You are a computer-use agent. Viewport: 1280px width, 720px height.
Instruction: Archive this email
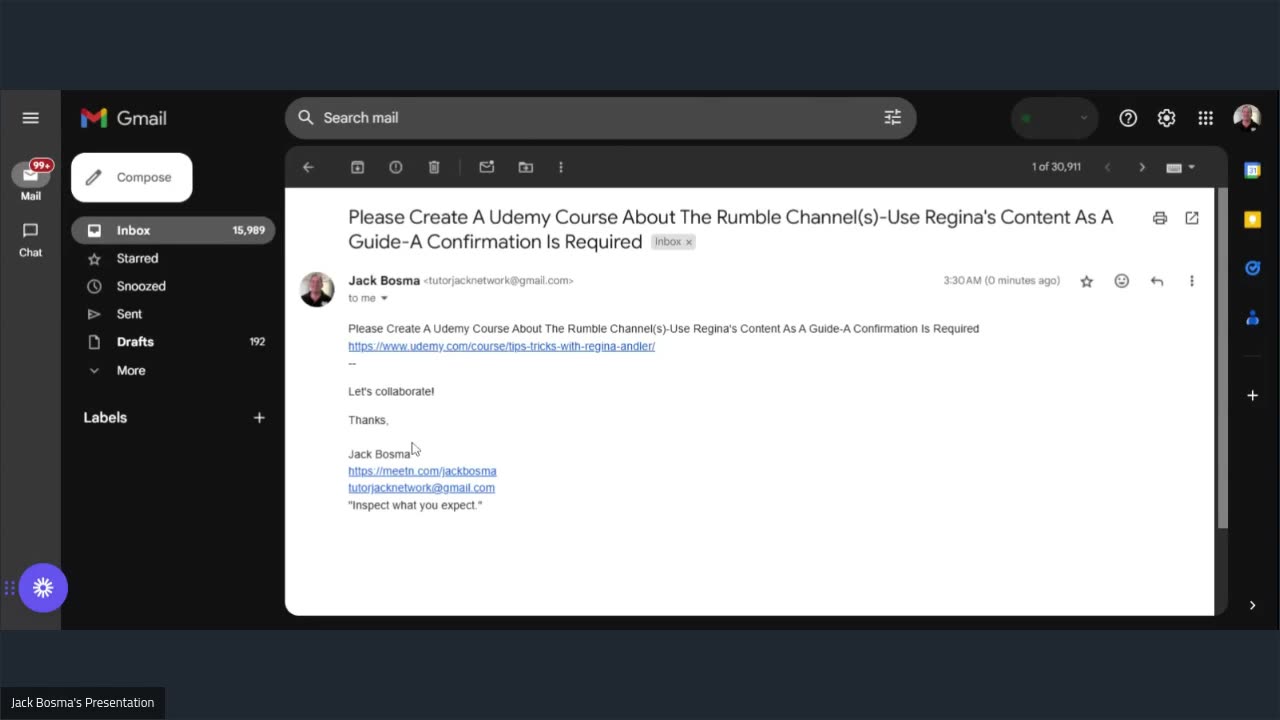coord(357,167)
